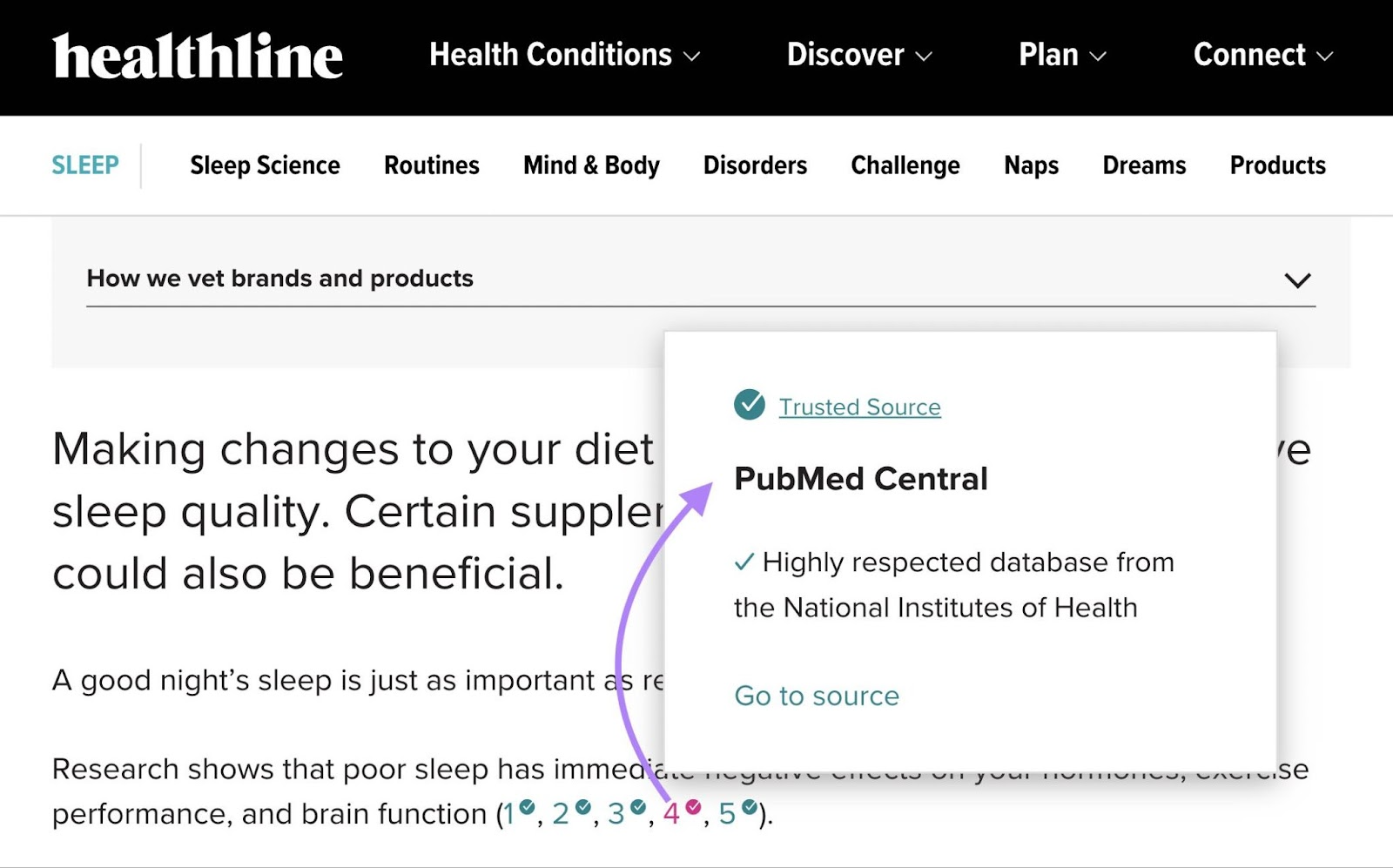This screenshot has height=868, width=1393.
Task: Click the shield icon next to citation 3
Action: tap(639, 808)
